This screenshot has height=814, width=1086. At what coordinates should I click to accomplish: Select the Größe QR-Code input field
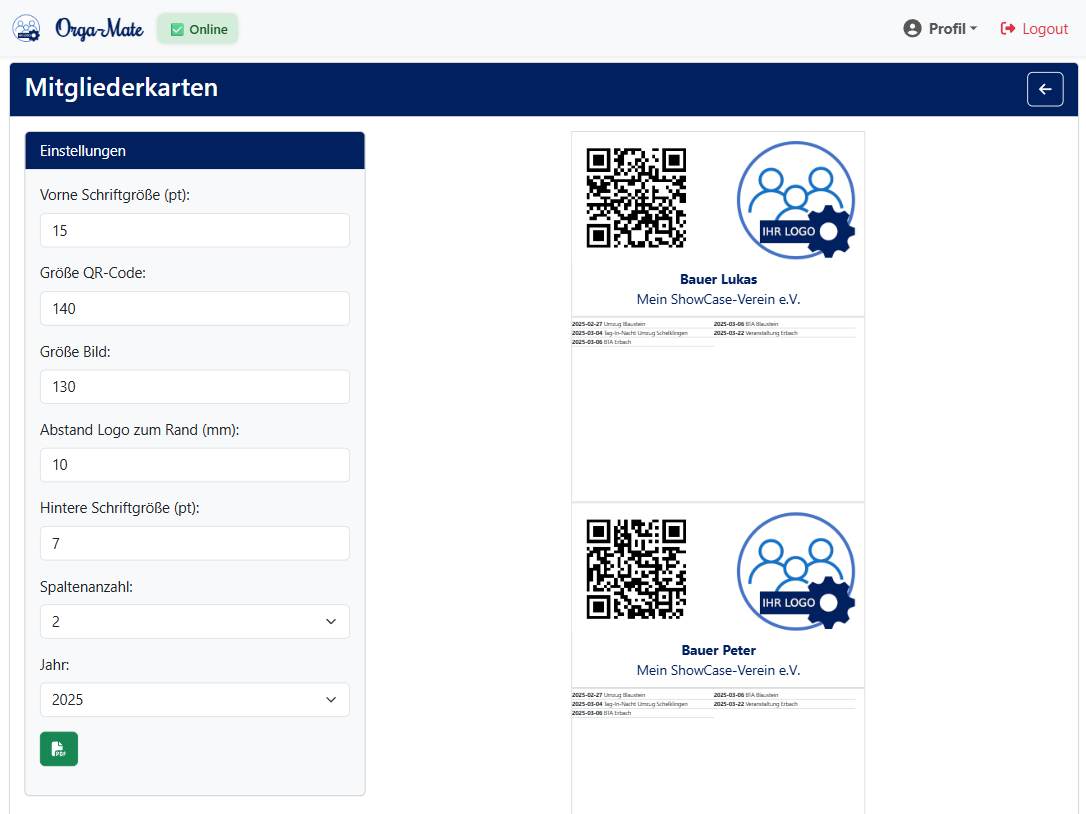194,308
